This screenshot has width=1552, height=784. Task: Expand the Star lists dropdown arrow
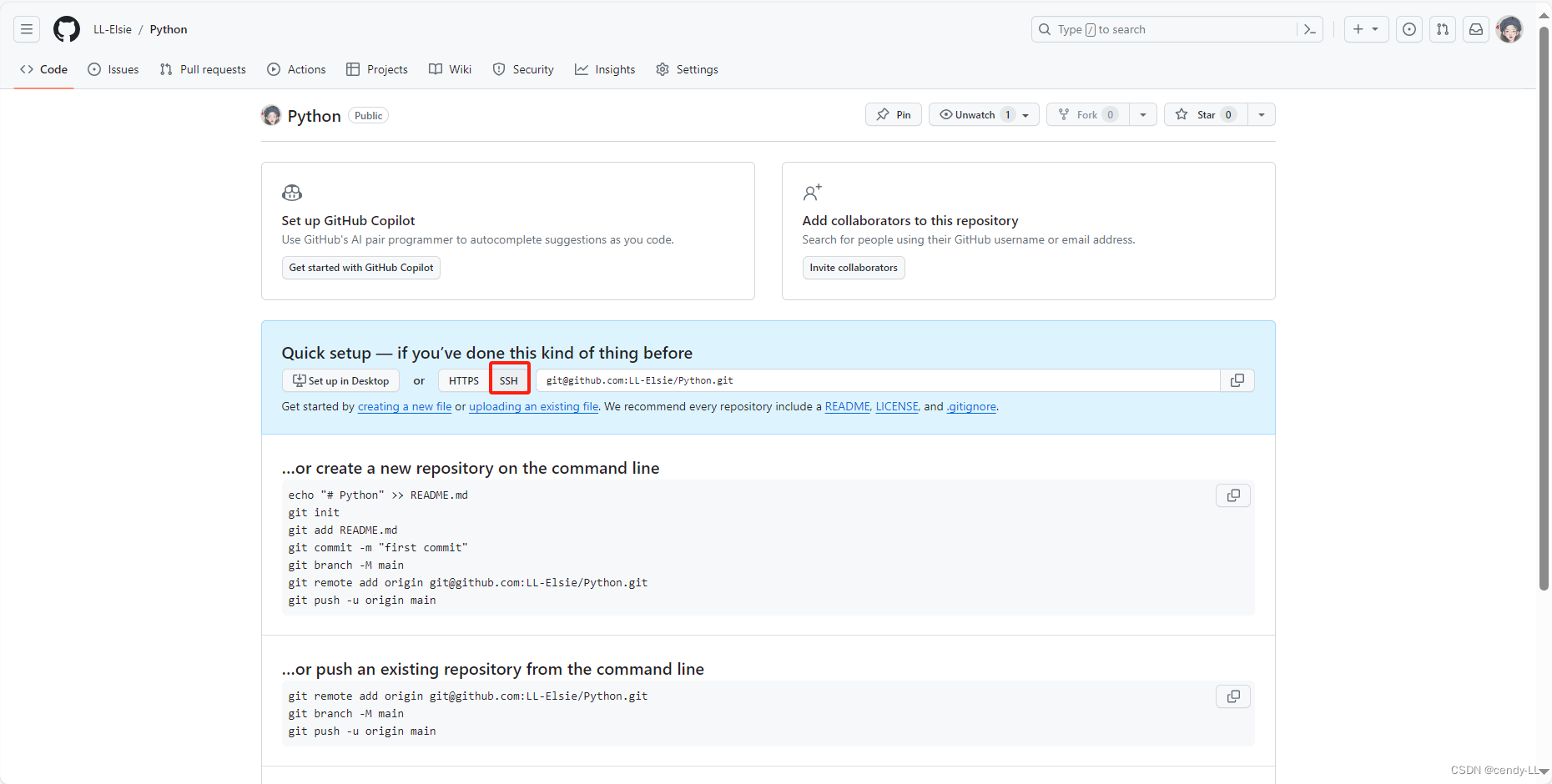1262,114
